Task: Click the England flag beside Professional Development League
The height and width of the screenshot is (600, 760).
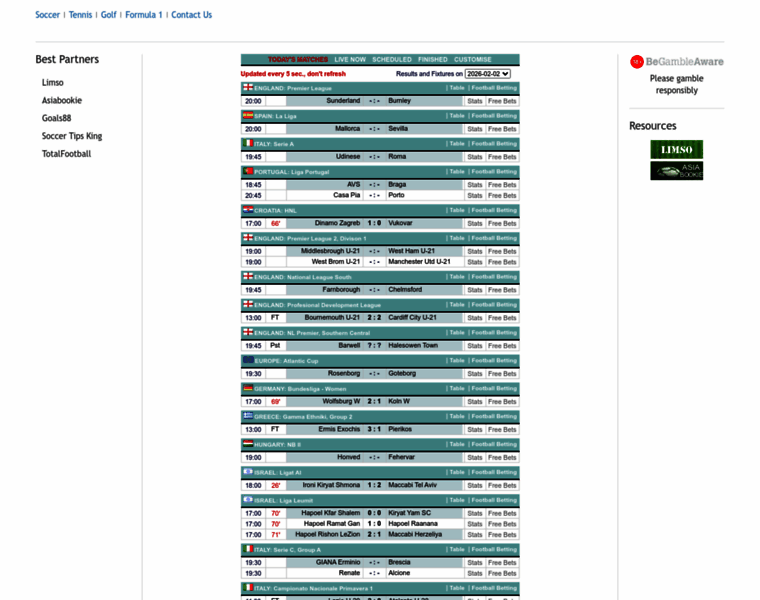Action: click(x=248, y=304)
